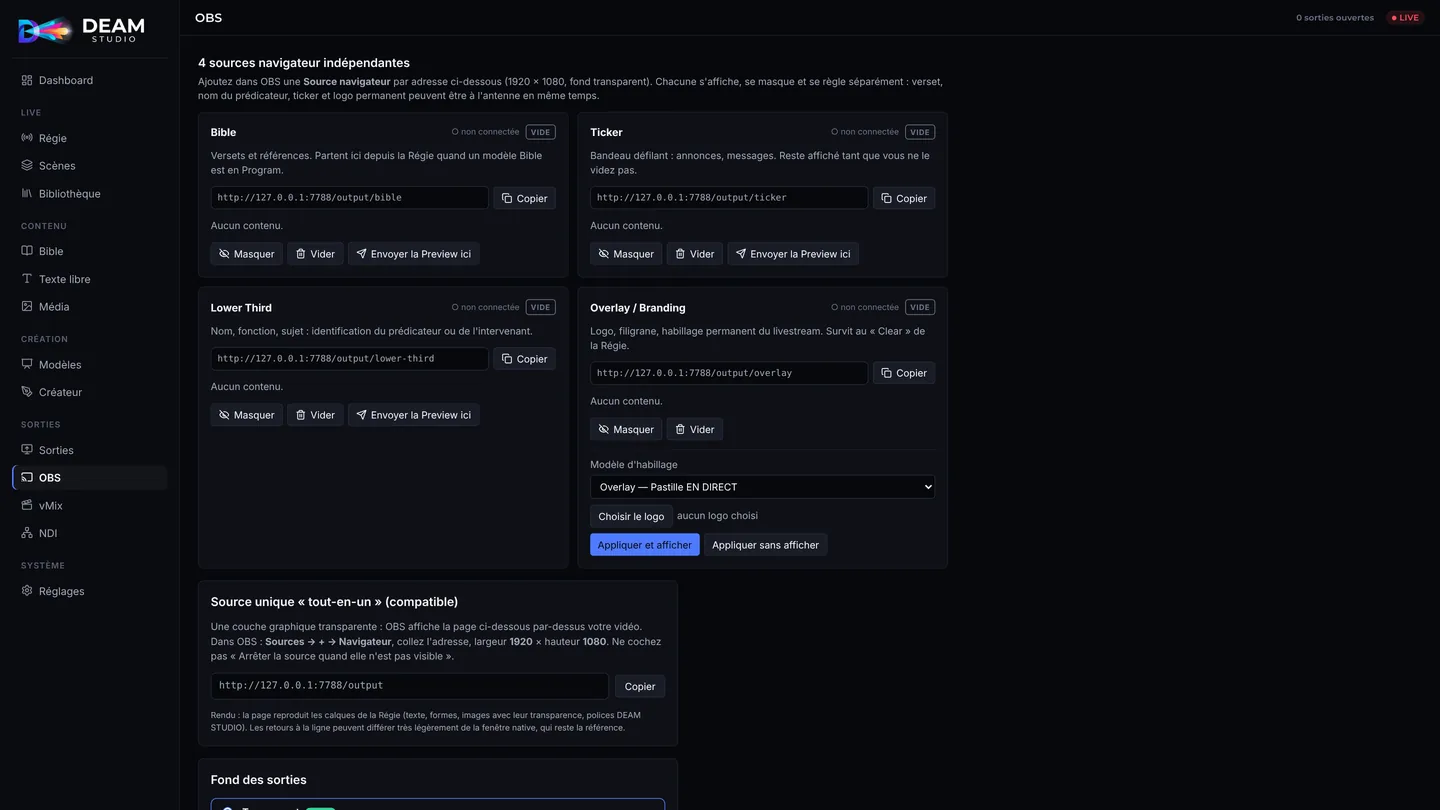Send the Preview to the Lower Third source
Image resolution: width=1440 pixels, height=810 pixels.
(x=413, y=415)
